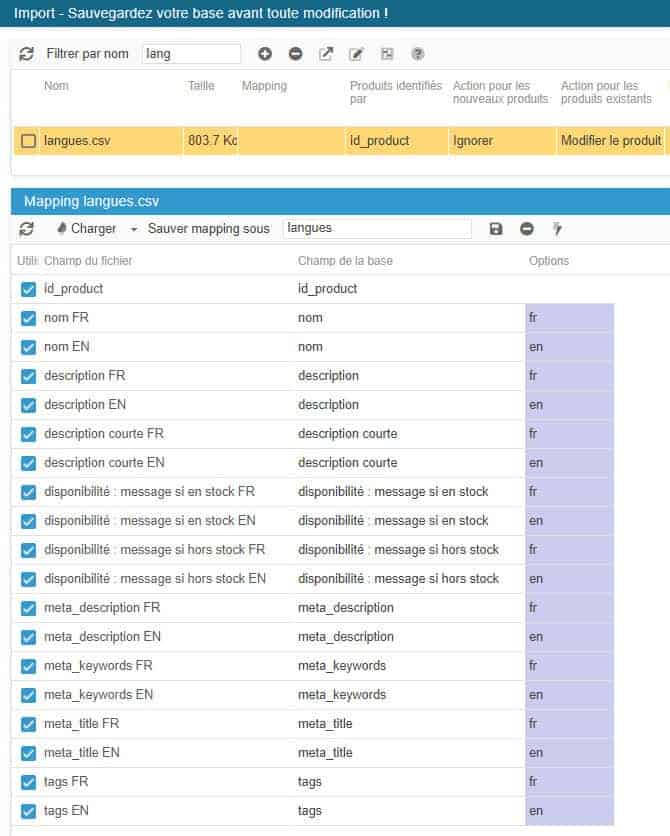Viewport: 670px width, 836px height.
Task: Click the minus icon beside the name filter
Action: [295, 54]
